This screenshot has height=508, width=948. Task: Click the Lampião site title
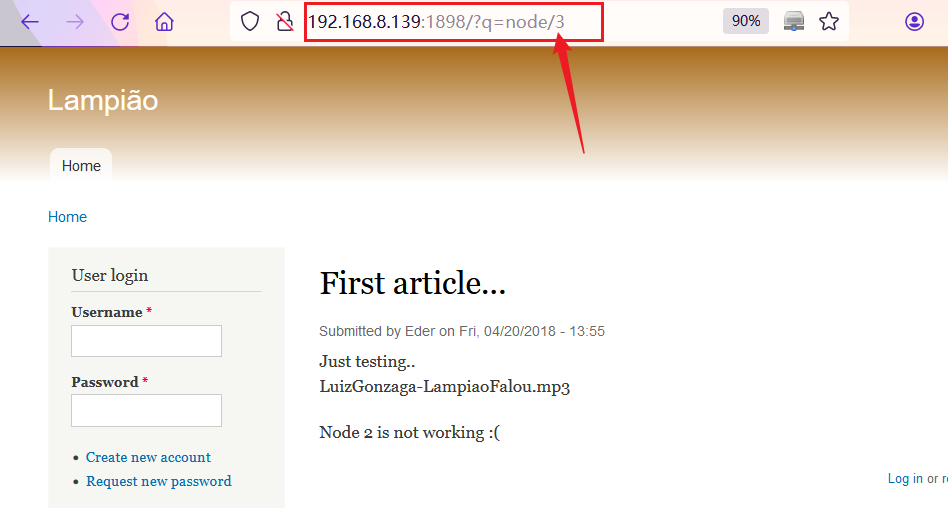(103, 100)
